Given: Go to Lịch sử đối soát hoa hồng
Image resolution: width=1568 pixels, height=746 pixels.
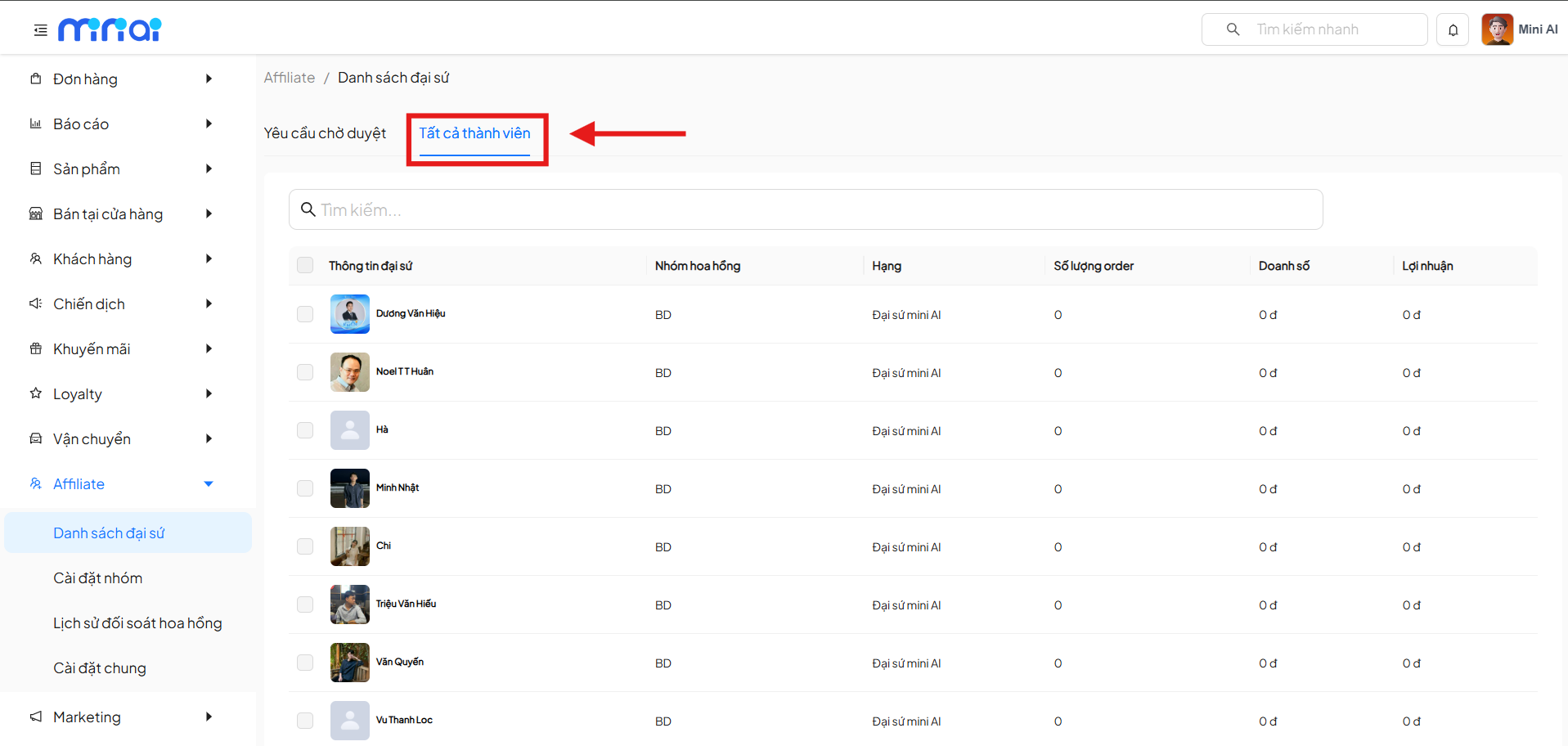Looking at the screenshot, I should tap(137, 623).
